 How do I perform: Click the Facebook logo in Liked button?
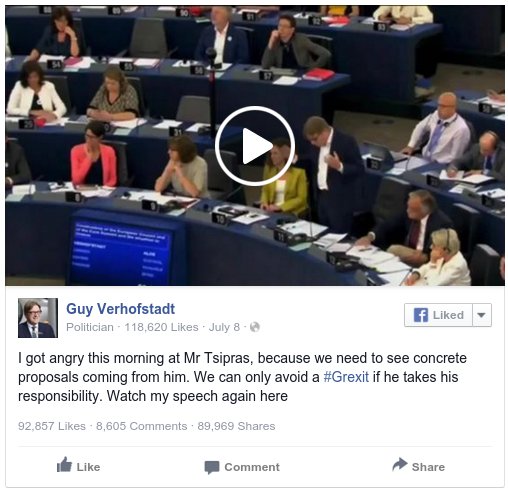click(421, 315)
